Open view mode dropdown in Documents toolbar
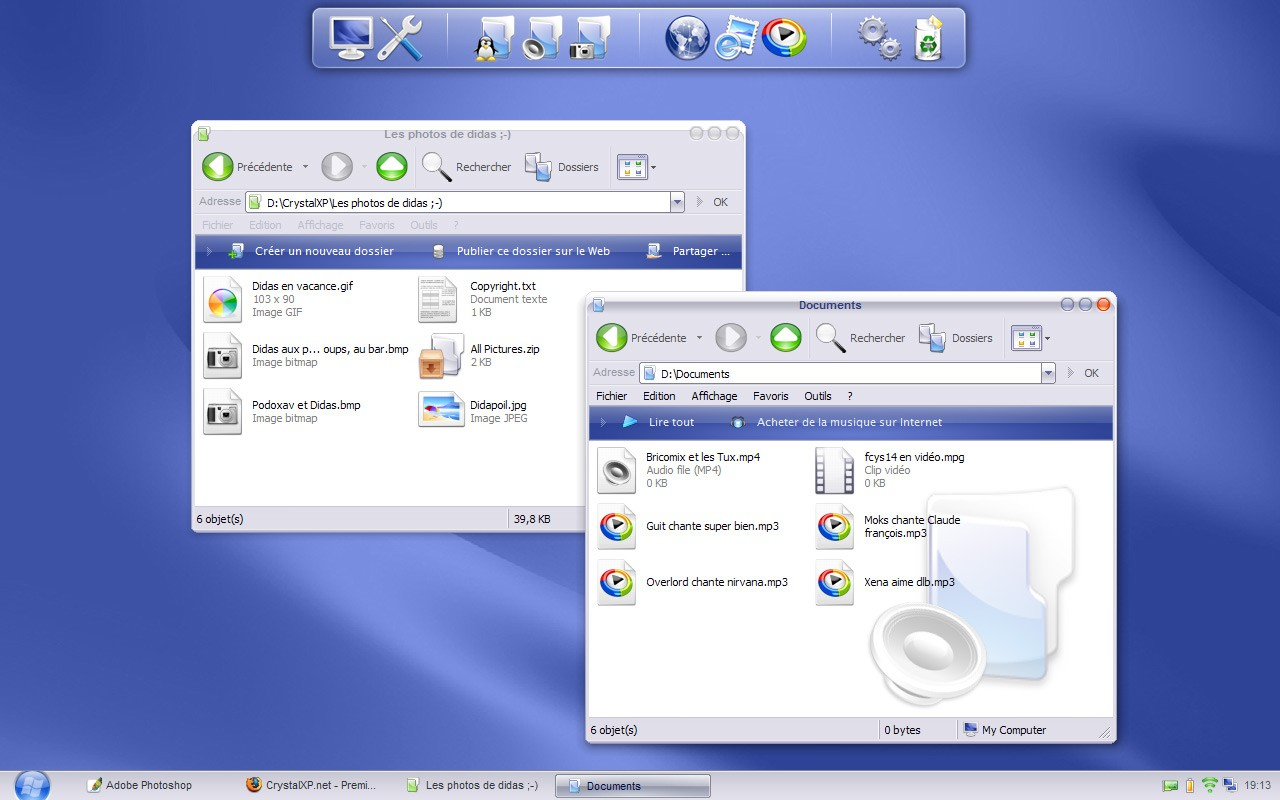Screen dimensions: 1280x800 [x=1047, y=338]
